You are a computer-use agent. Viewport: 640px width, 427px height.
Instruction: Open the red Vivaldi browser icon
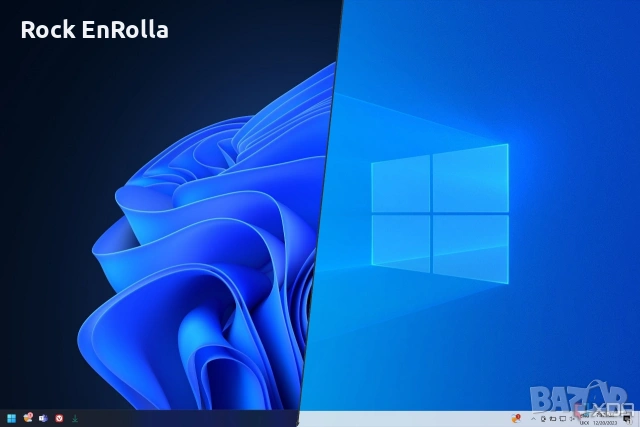click(59, 418)
